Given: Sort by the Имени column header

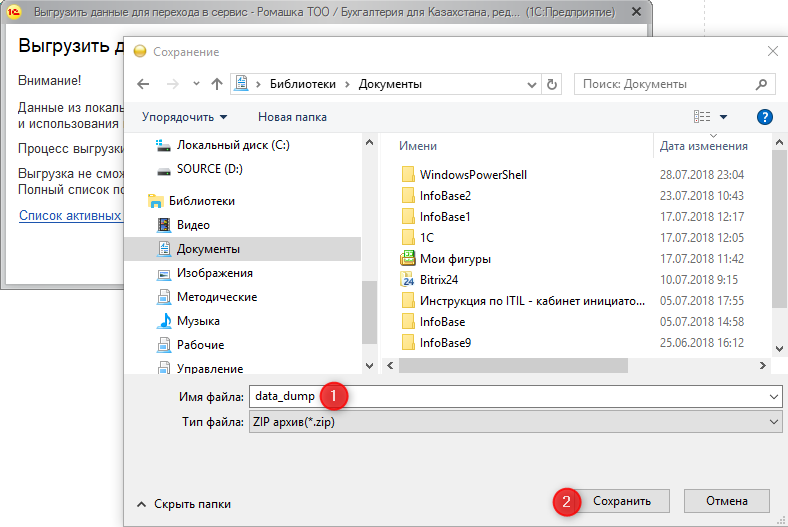Looking at the screenshot, I should tap(418, 146).
